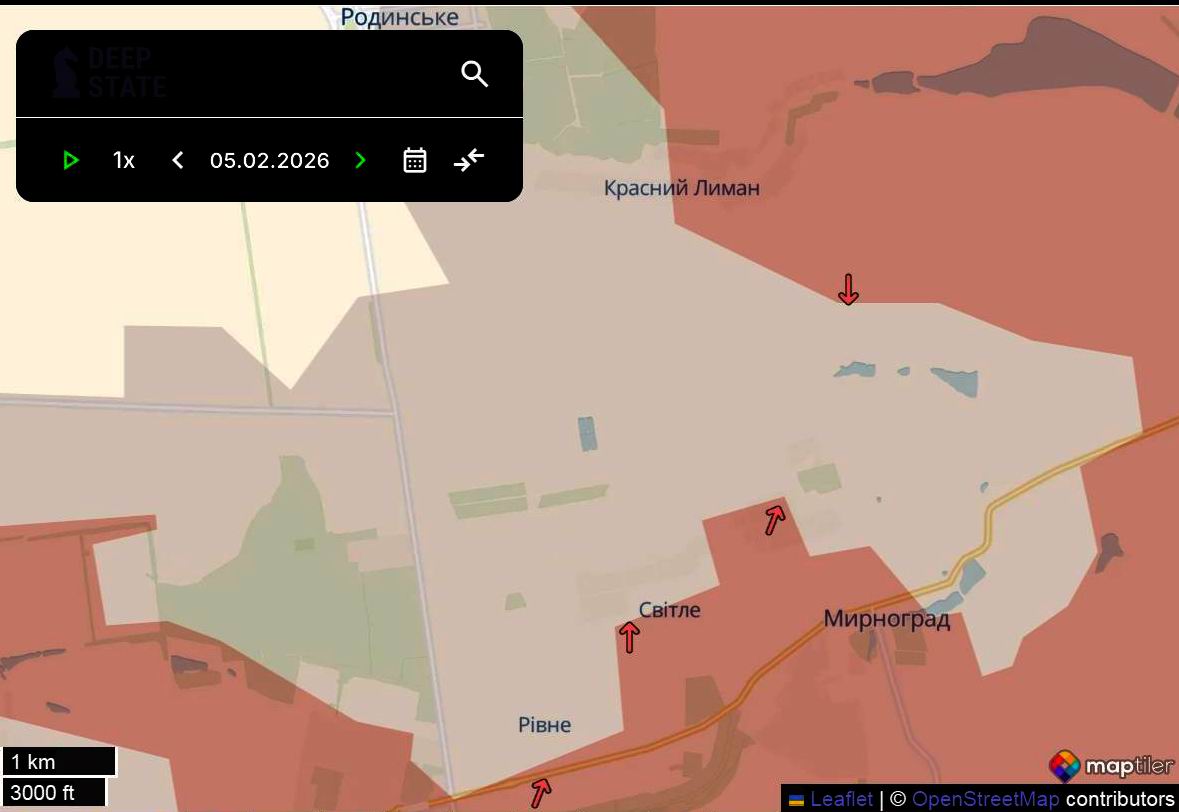Select the downward red arrow near Красний Лиман
The width and height of the screenshot is (1179, 812).
point(847,291)
